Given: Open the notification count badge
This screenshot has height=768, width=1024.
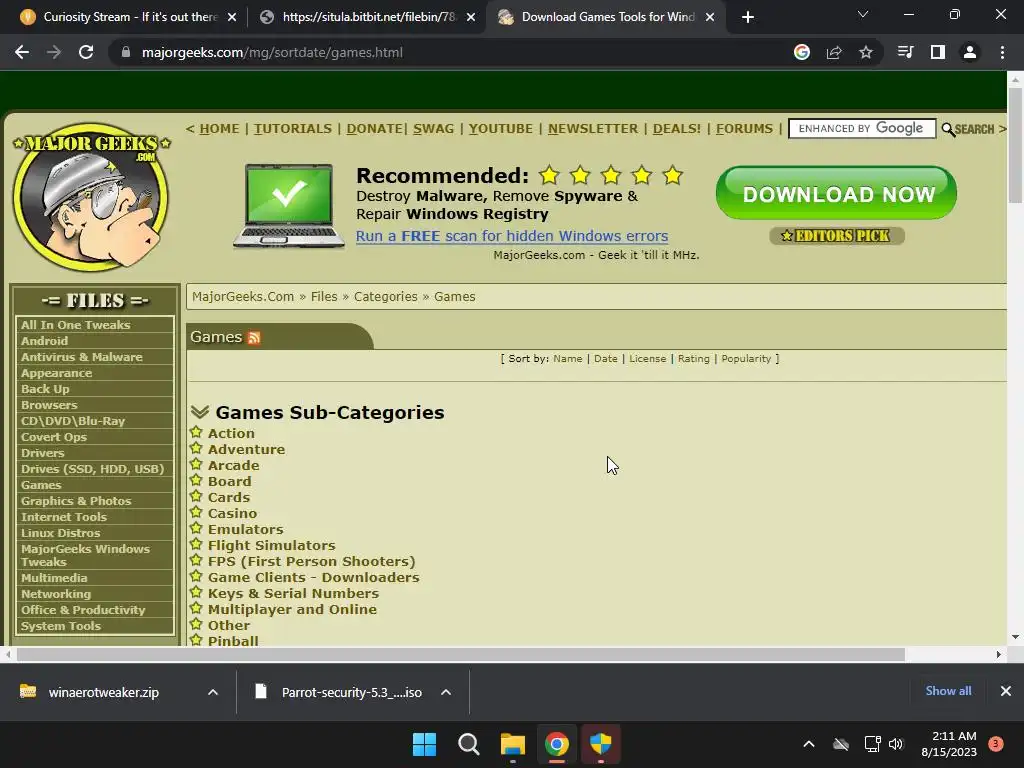Looking at the screenshot, I should click(996, 744).
